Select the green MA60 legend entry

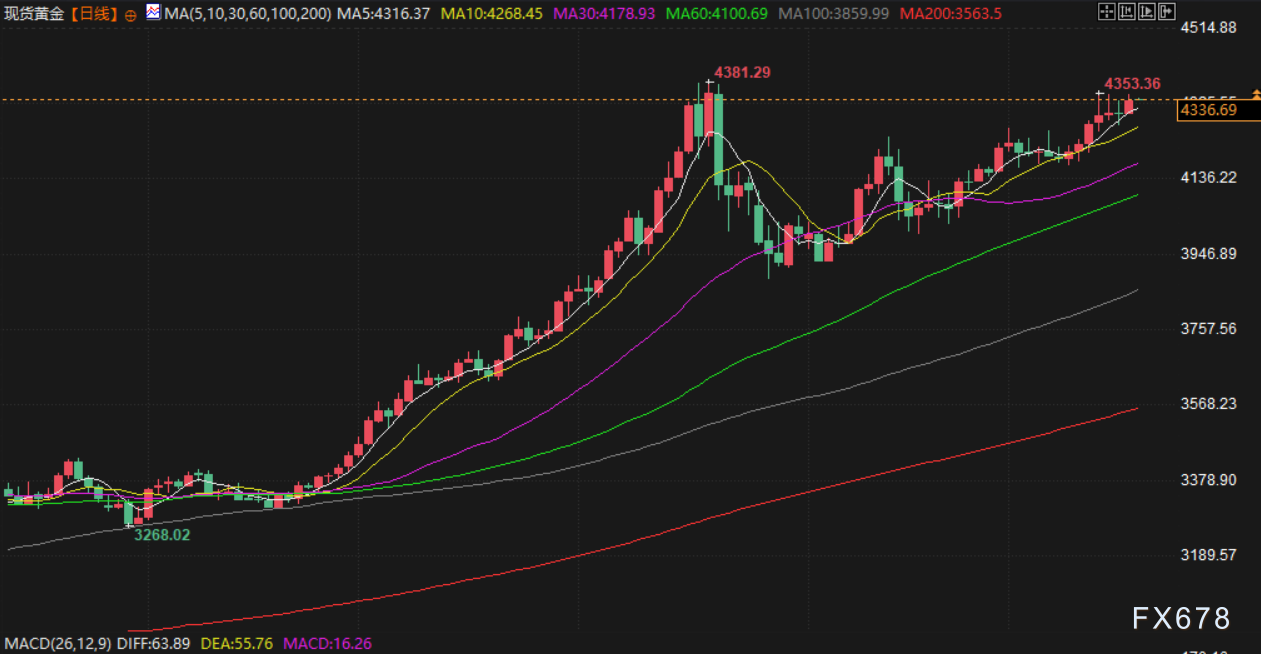coord(717,14)
